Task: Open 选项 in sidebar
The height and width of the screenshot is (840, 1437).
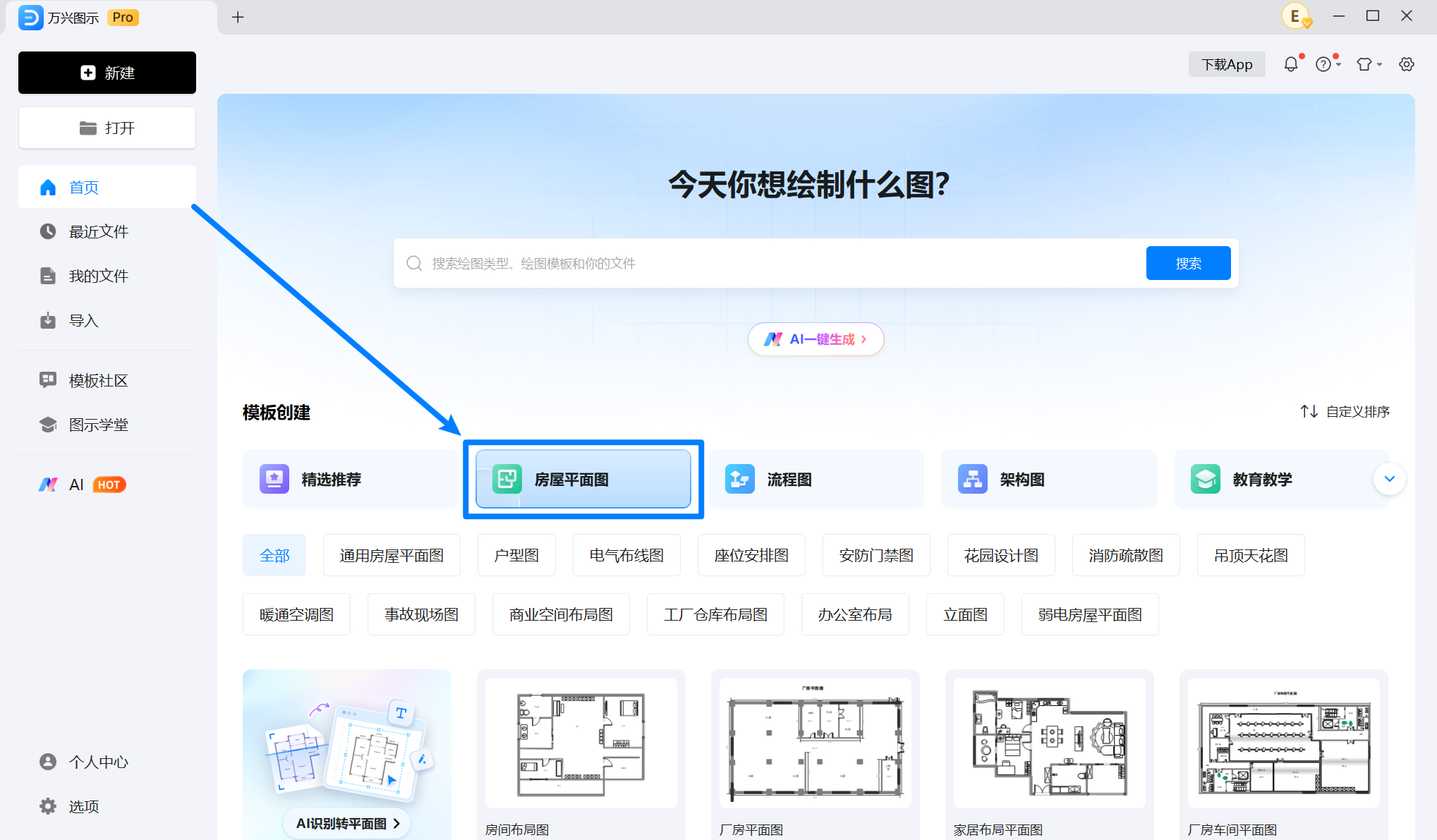Action: click(x=107, y=806)
